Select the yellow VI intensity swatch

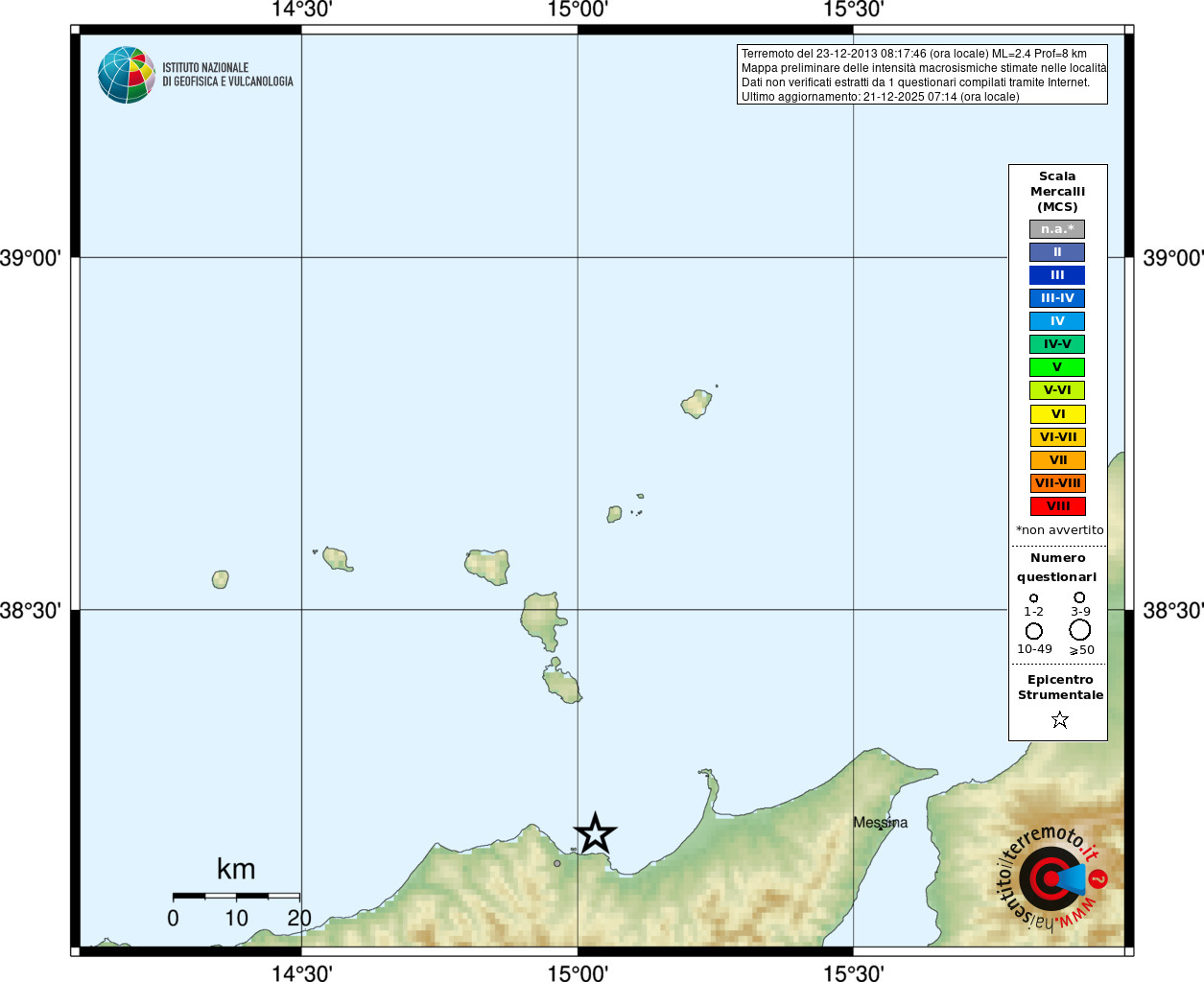pos(1058,414)
